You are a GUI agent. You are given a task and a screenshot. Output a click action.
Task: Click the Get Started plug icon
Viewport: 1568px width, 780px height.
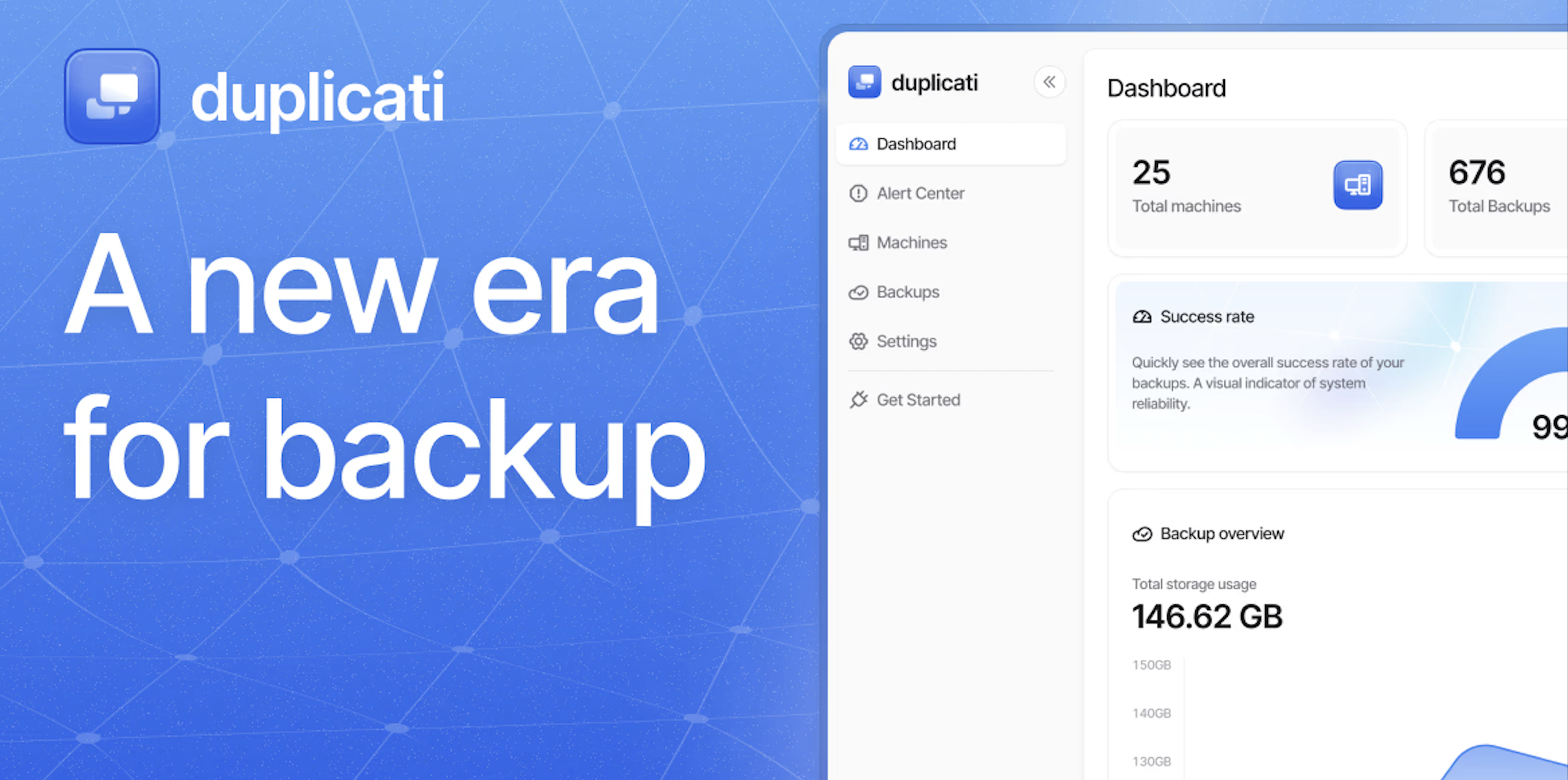pos(858,400)
